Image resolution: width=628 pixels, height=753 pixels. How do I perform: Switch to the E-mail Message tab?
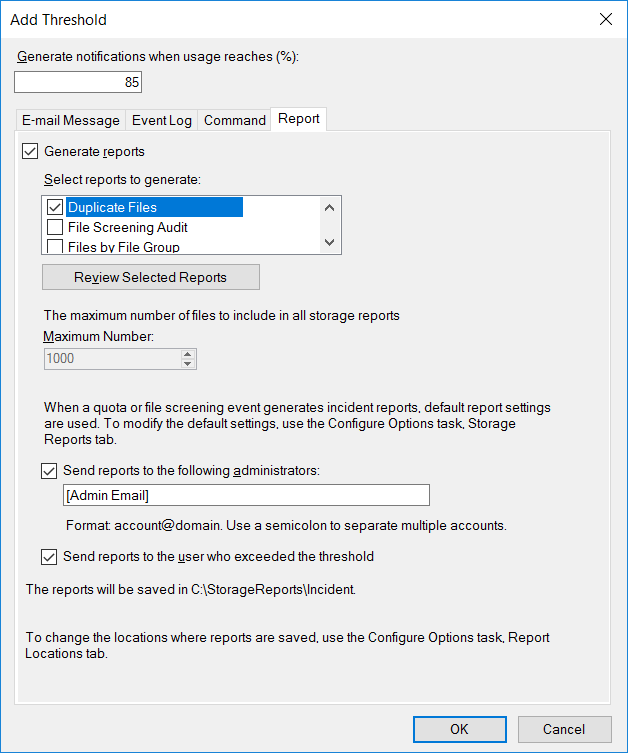(71, 120)
